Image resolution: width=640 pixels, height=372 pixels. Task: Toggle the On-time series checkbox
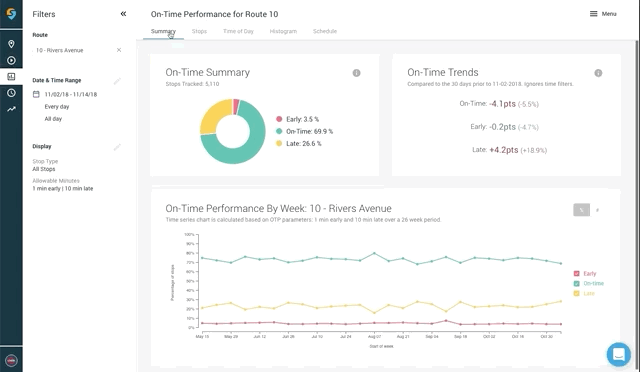(576, 283)
